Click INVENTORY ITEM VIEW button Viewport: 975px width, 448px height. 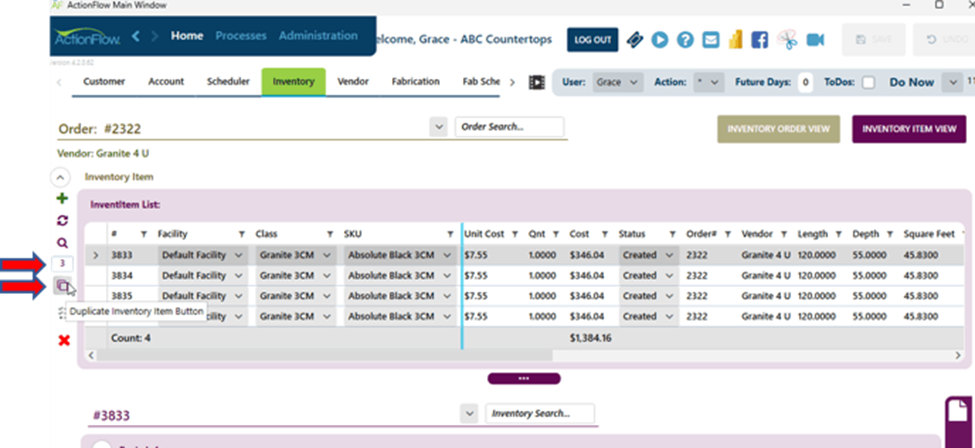point(909,129)
